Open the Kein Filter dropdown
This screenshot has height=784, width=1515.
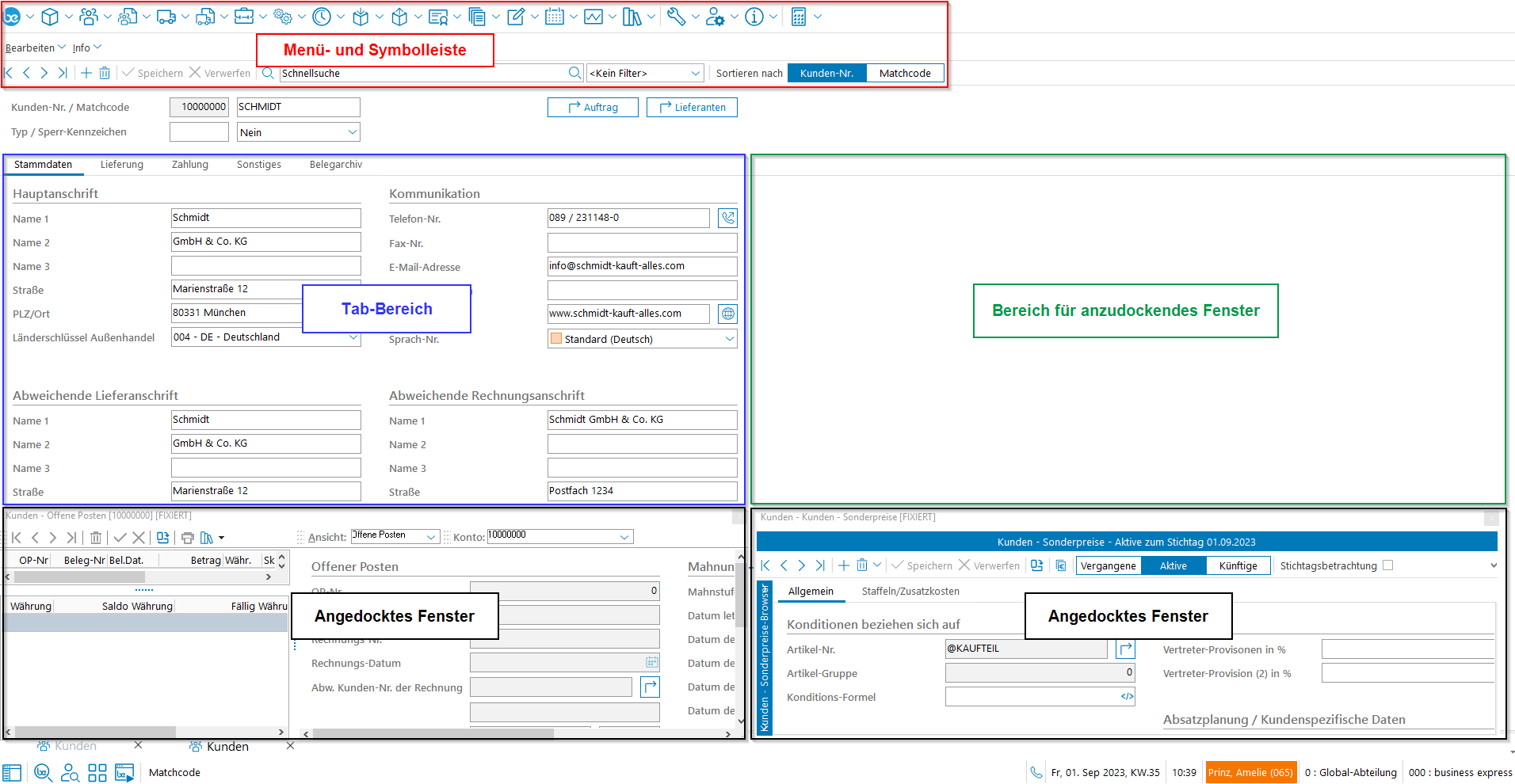coord(645,73)
